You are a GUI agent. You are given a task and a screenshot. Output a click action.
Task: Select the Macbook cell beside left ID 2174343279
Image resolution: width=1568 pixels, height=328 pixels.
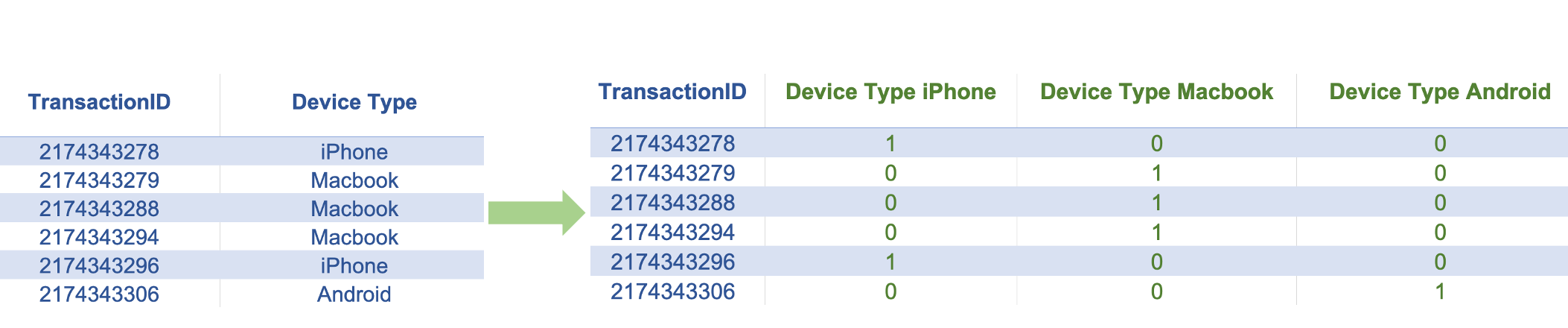click(x=354, y=180)
